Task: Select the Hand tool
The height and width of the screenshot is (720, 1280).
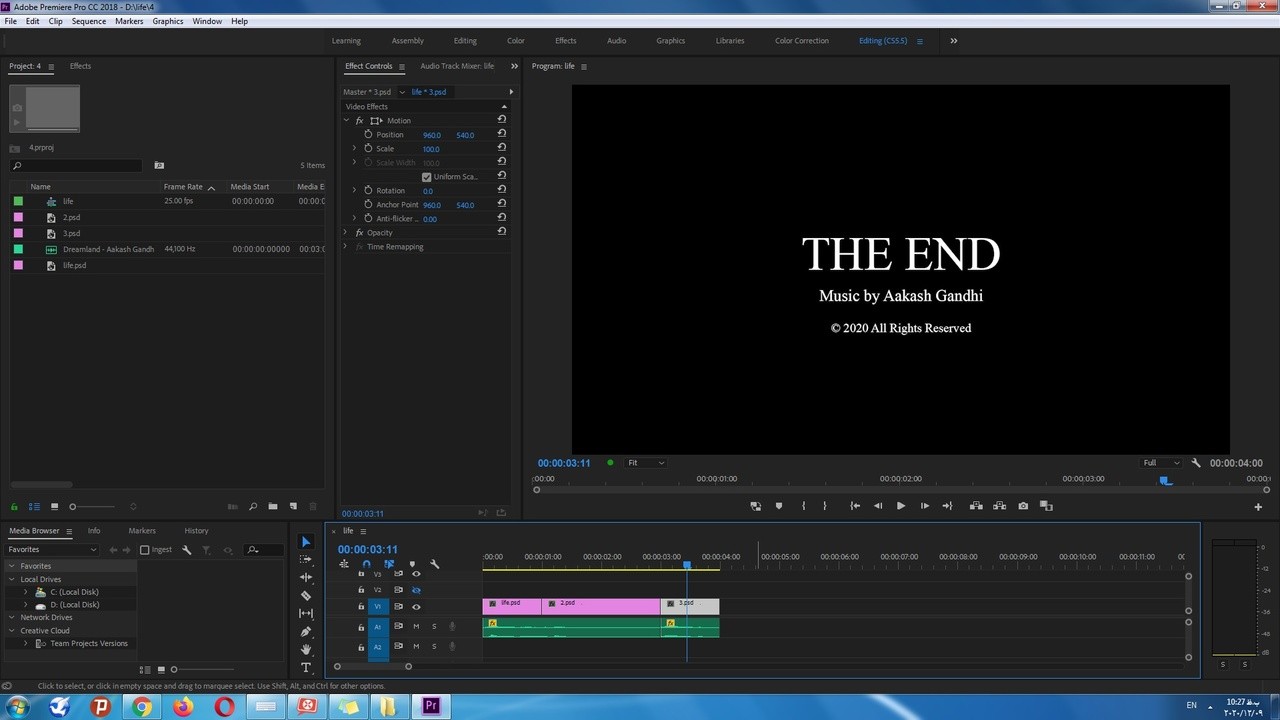Action: coord(306,650)
